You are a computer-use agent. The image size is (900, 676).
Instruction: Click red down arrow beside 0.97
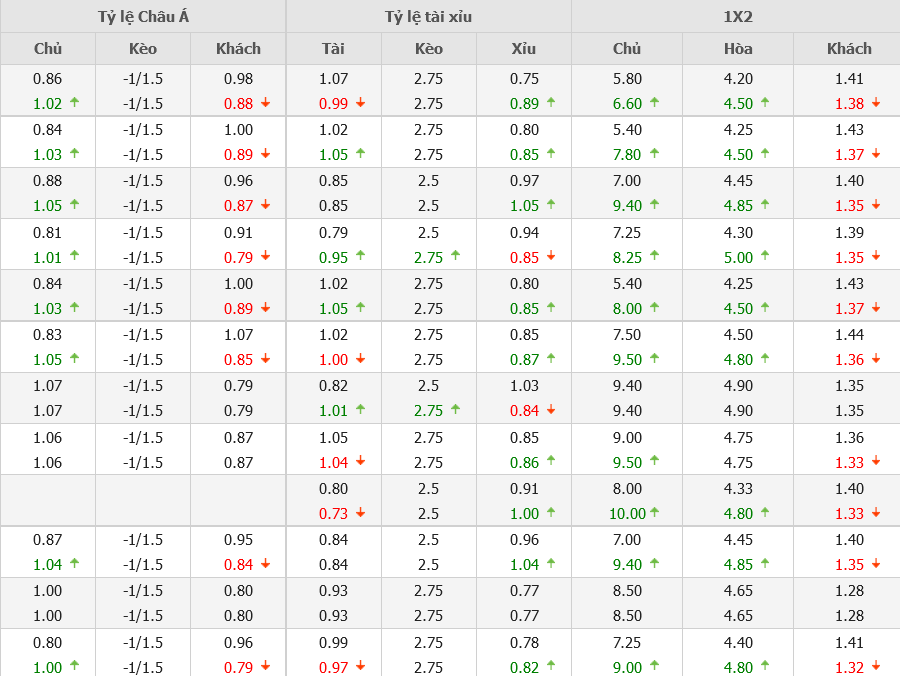click(x=360, y=666)
